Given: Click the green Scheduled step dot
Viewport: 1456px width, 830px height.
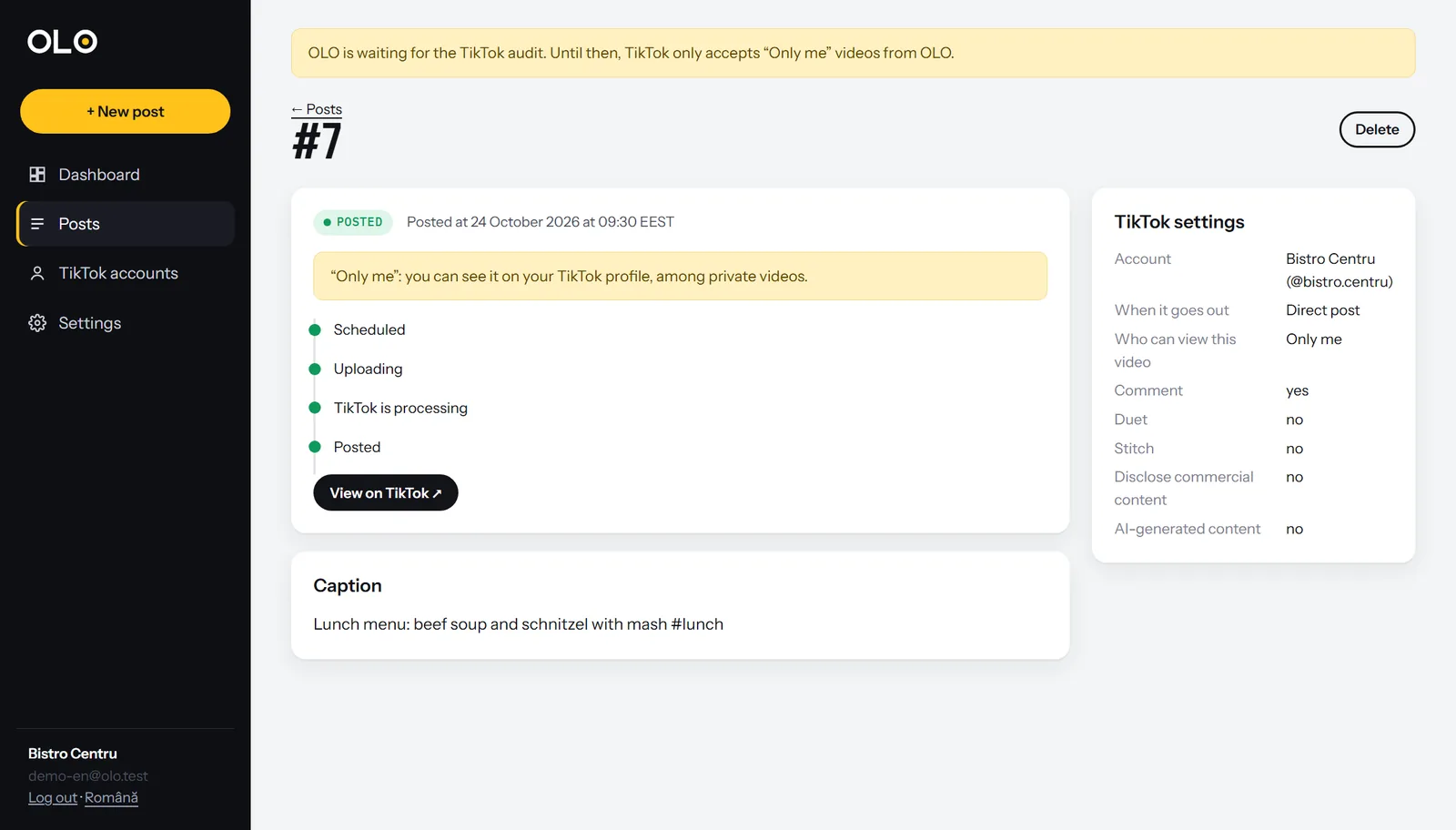Looking at the screenshot, I should 315,329.
